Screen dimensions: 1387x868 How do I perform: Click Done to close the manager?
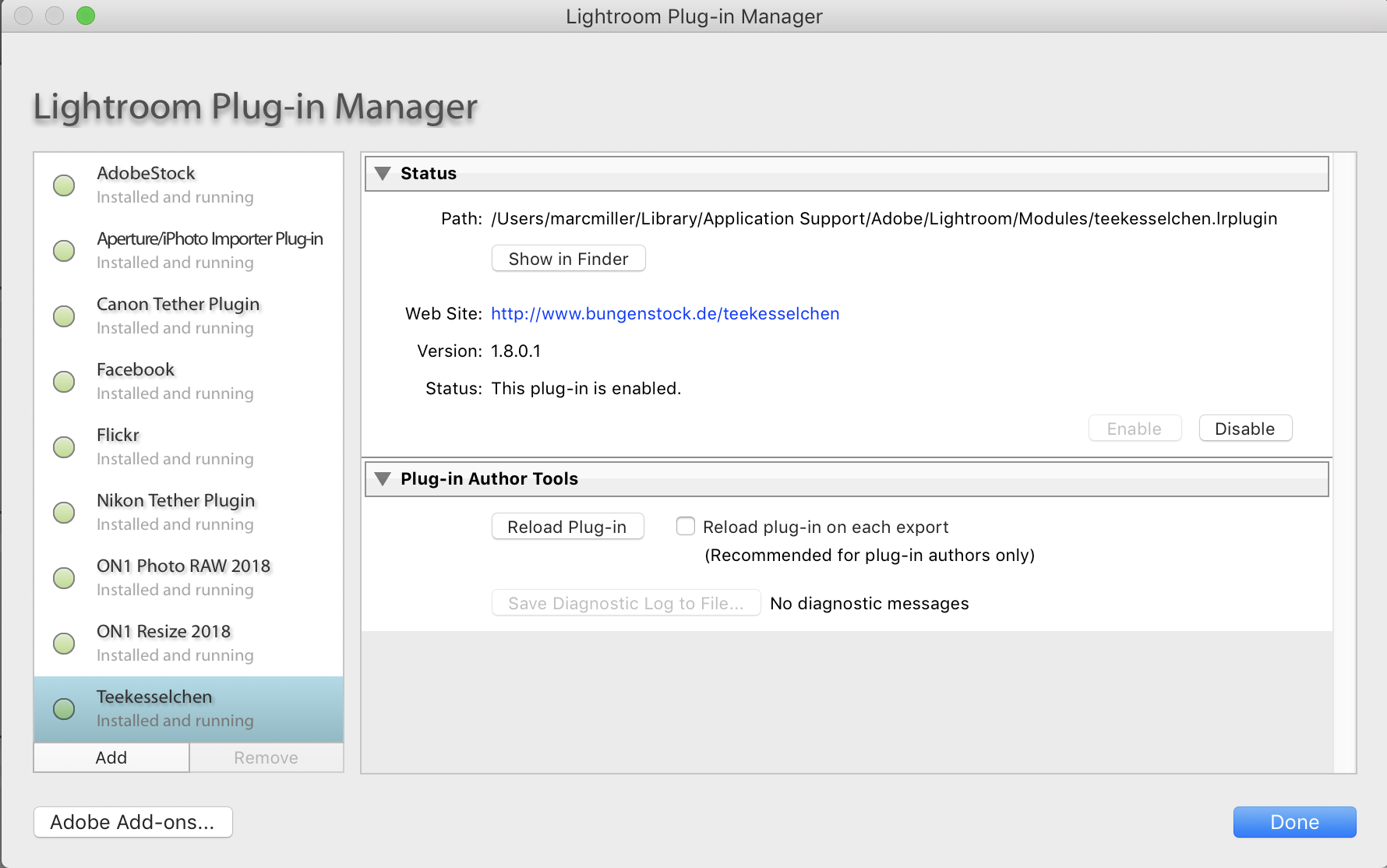point(1294,822)
